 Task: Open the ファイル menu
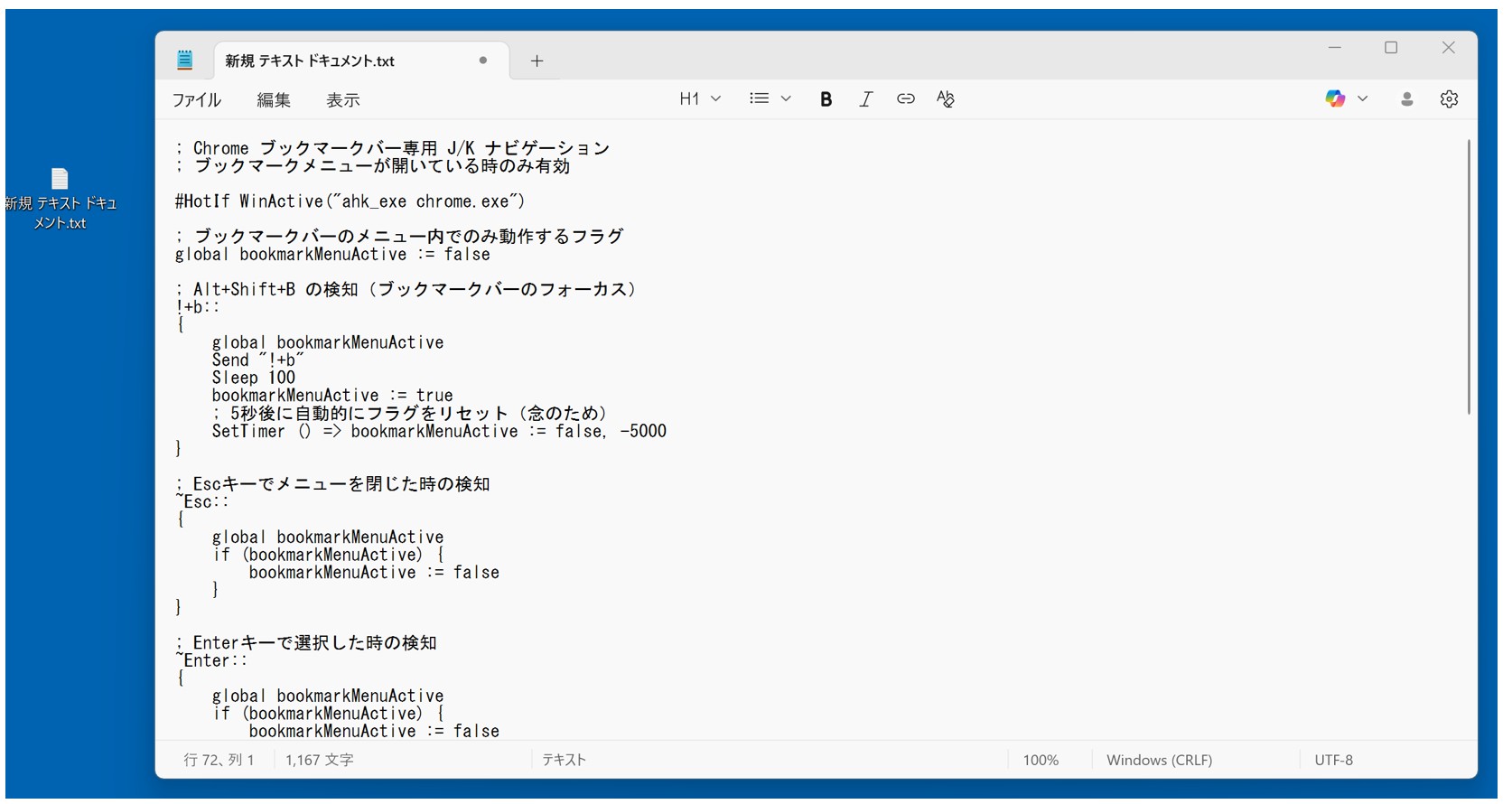197,100
